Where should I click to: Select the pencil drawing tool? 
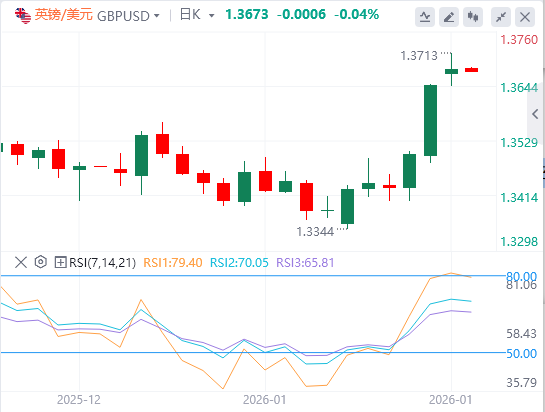449,17
